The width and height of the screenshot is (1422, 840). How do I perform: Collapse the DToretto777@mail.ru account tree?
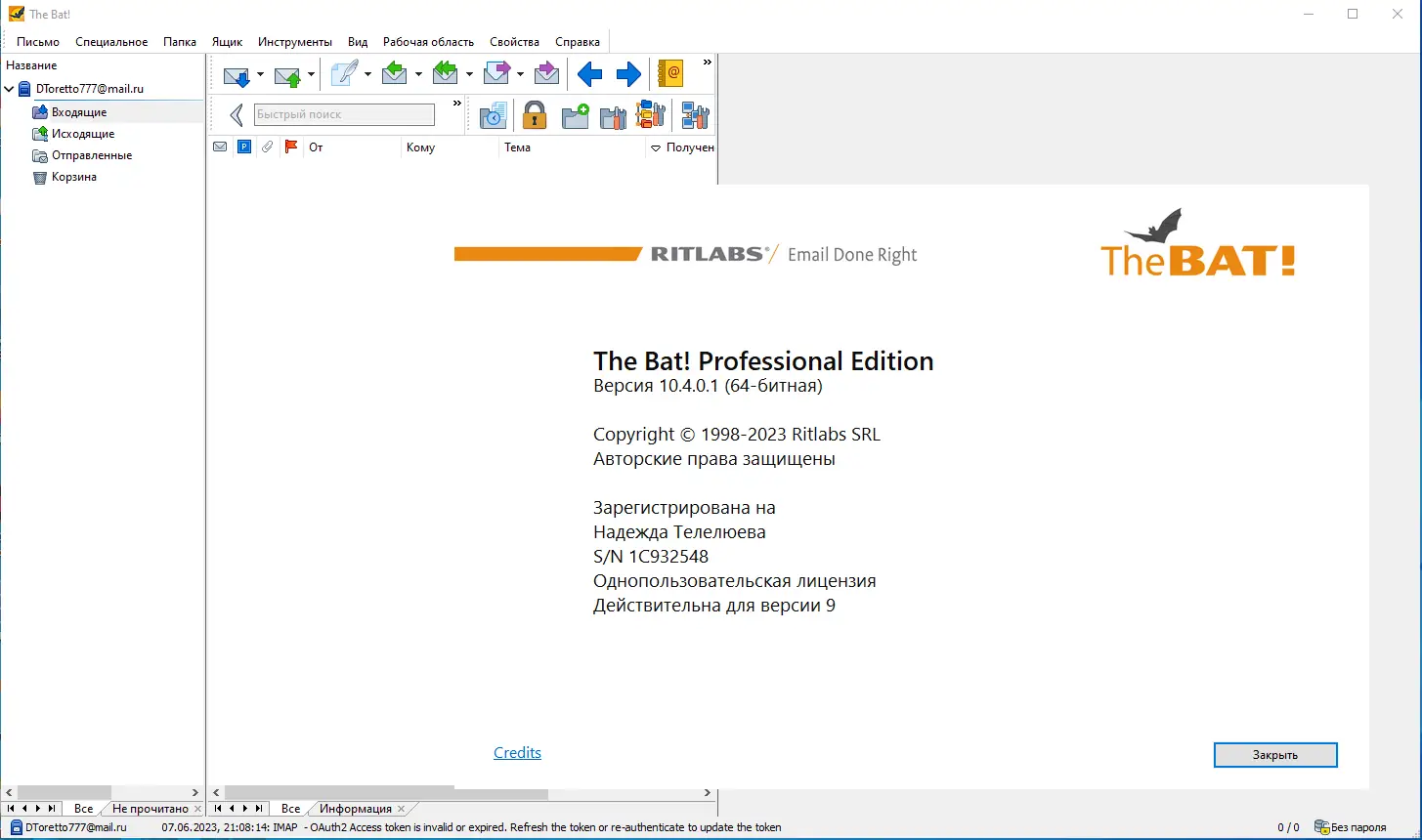point(9,89)
